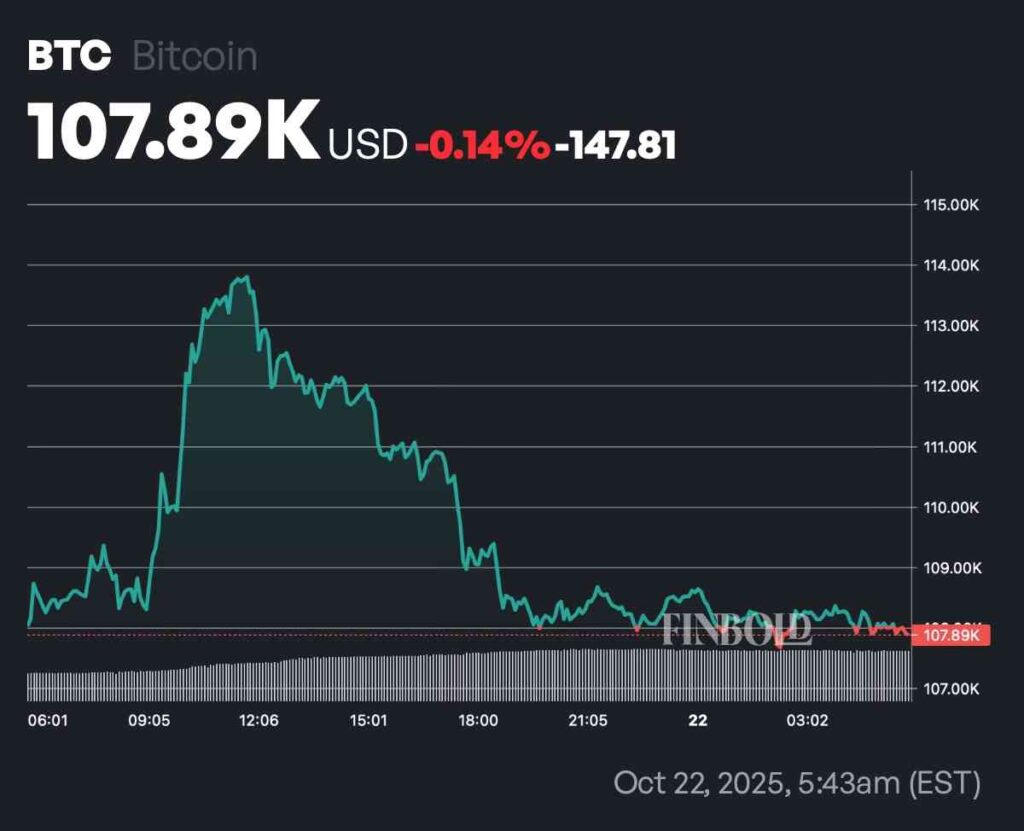Viewport: 1024px width, 831px height.
Task: Click the BTC ticker symbol
Action: [x=69, y=56]
